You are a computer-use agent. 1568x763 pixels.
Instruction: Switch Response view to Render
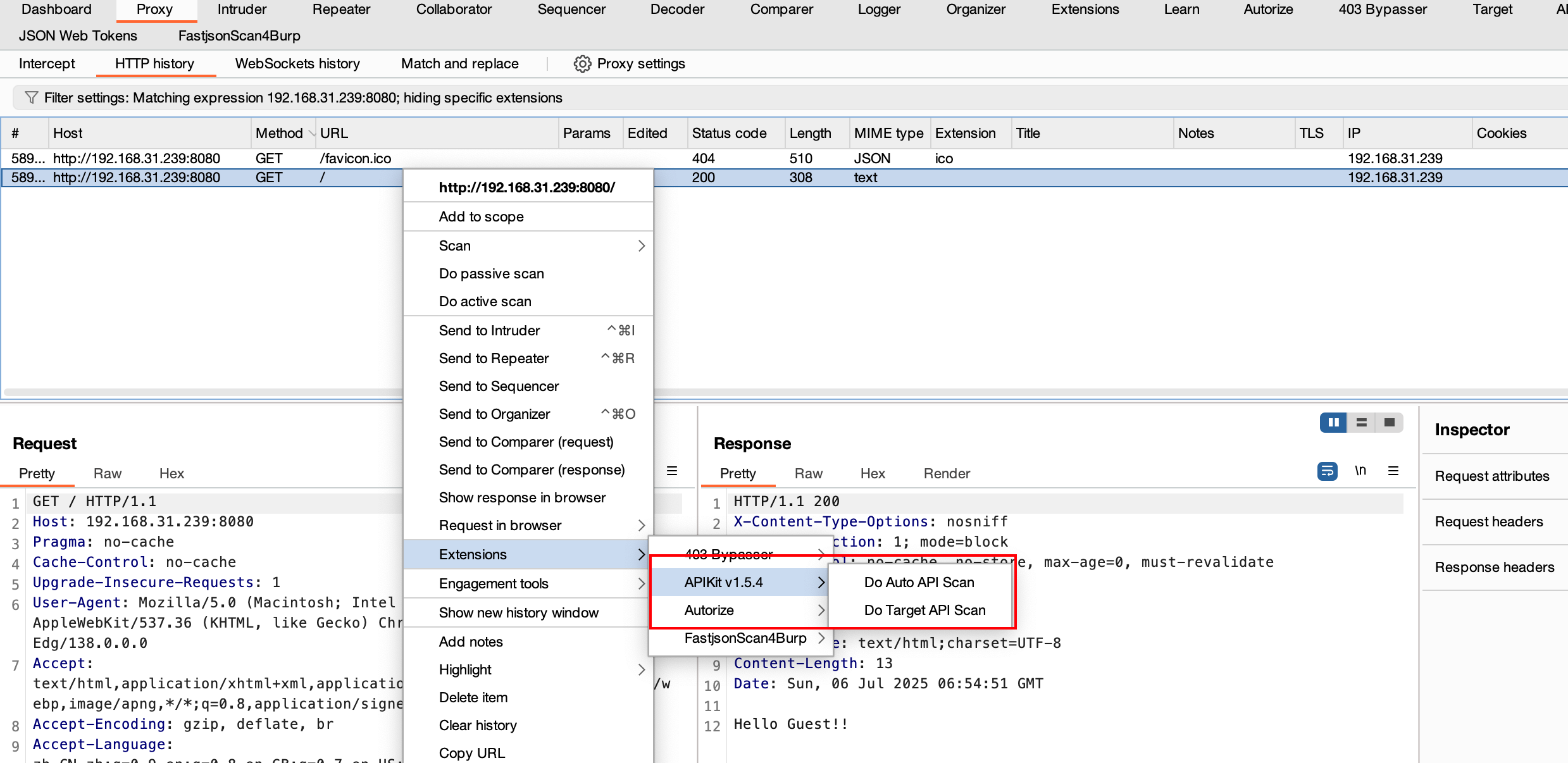947,473
